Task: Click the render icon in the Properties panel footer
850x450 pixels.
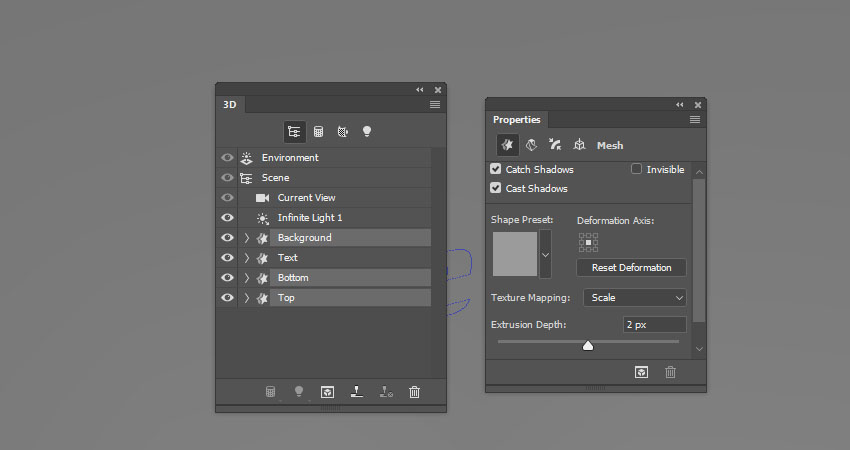Action: (x=641, y=372)
